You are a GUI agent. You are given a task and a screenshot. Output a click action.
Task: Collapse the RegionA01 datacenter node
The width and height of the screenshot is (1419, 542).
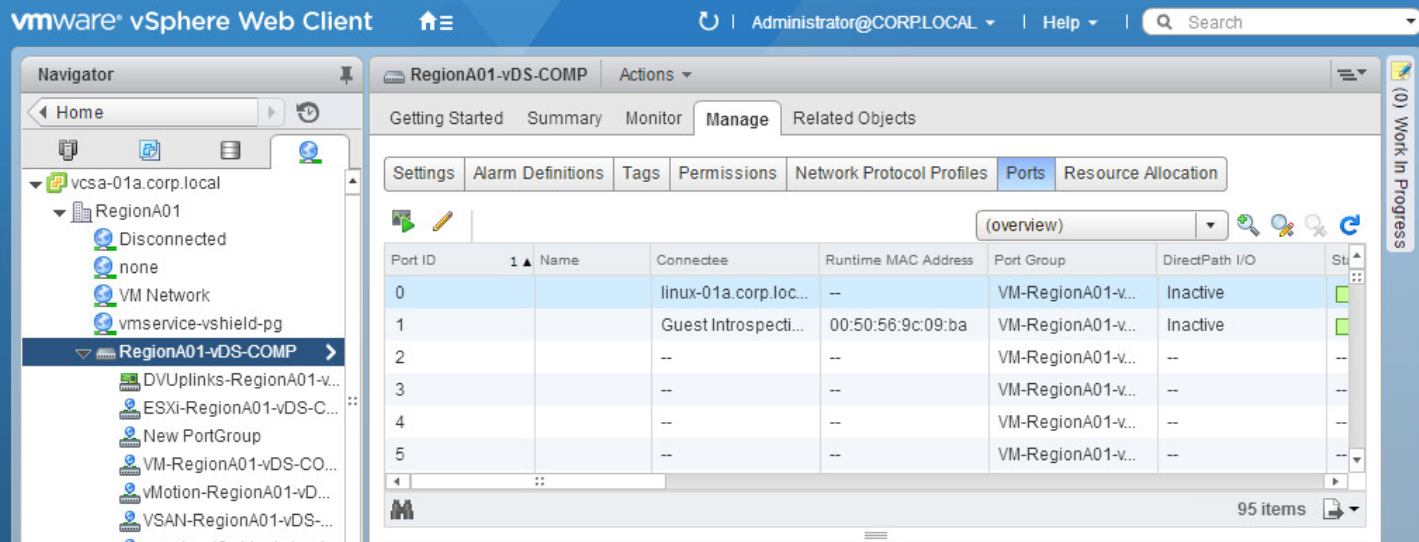[60, 212]
